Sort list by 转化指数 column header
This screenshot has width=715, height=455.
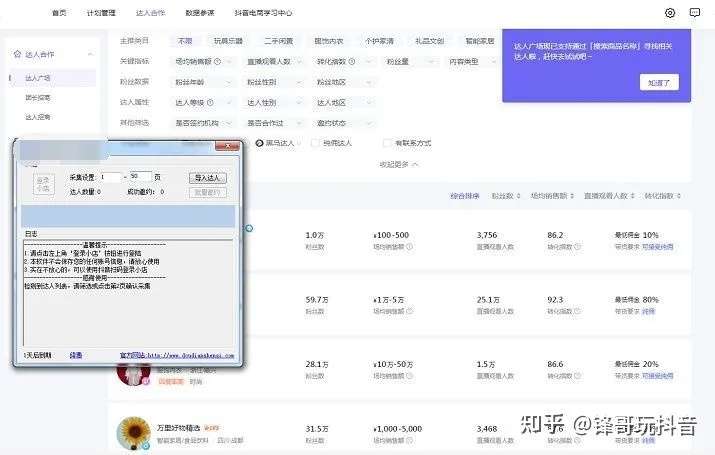tap(662, 196)
